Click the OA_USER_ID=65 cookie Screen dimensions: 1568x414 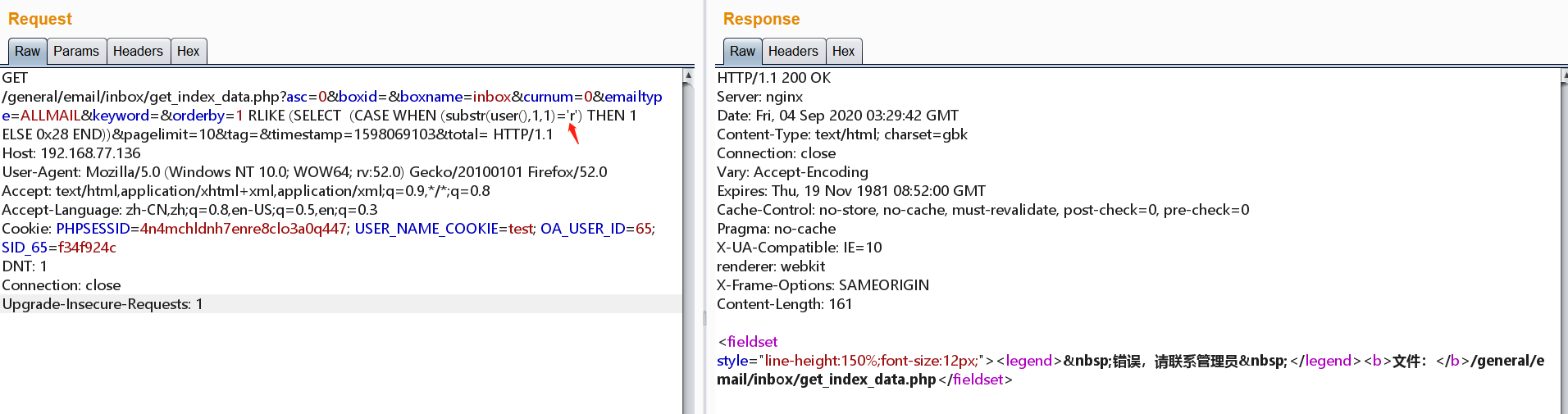coord(596,229)
